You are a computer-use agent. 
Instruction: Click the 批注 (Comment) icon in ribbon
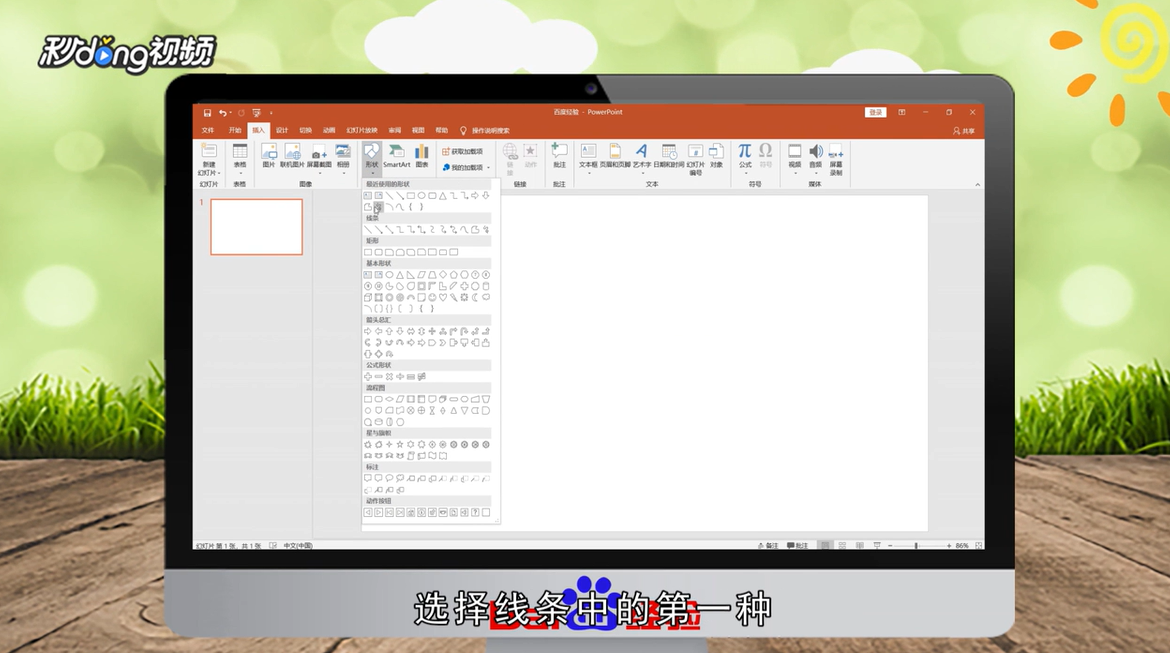pos(560,155)
